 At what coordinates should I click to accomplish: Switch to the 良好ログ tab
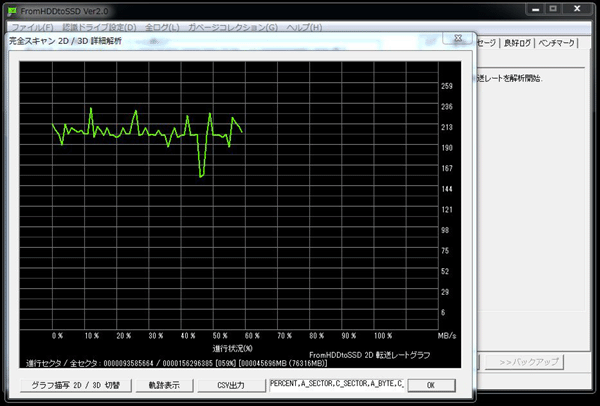(517, 43)
